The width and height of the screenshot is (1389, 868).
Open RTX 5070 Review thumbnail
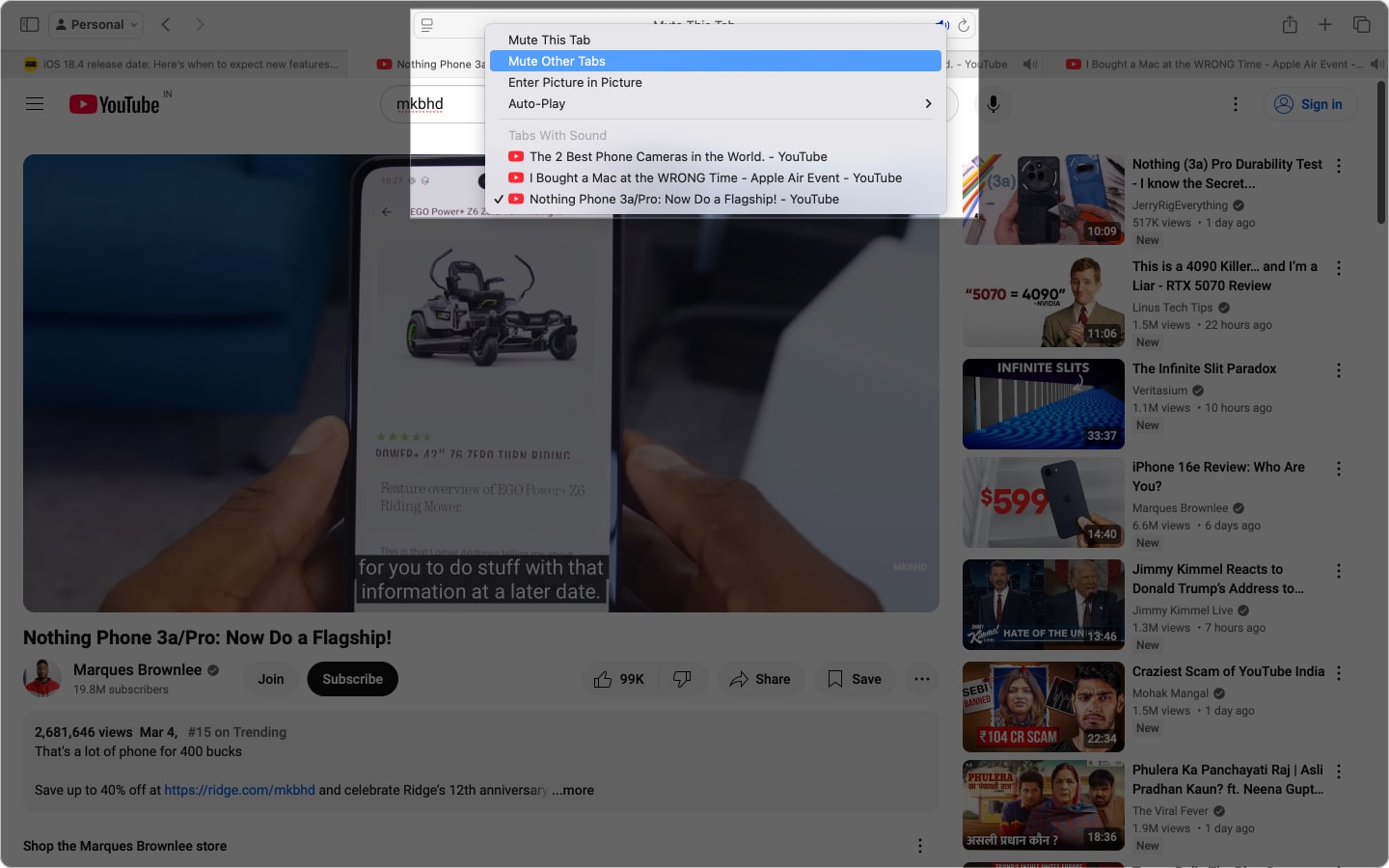1044,302
